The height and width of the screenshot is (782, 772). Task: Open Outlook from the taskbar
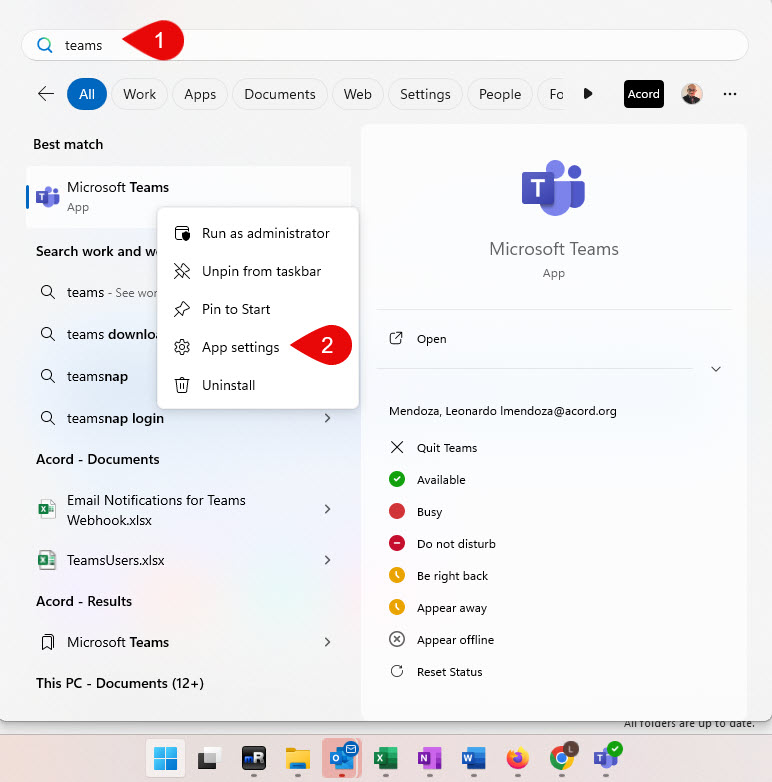pyautogui.click(x=341, y=758)
